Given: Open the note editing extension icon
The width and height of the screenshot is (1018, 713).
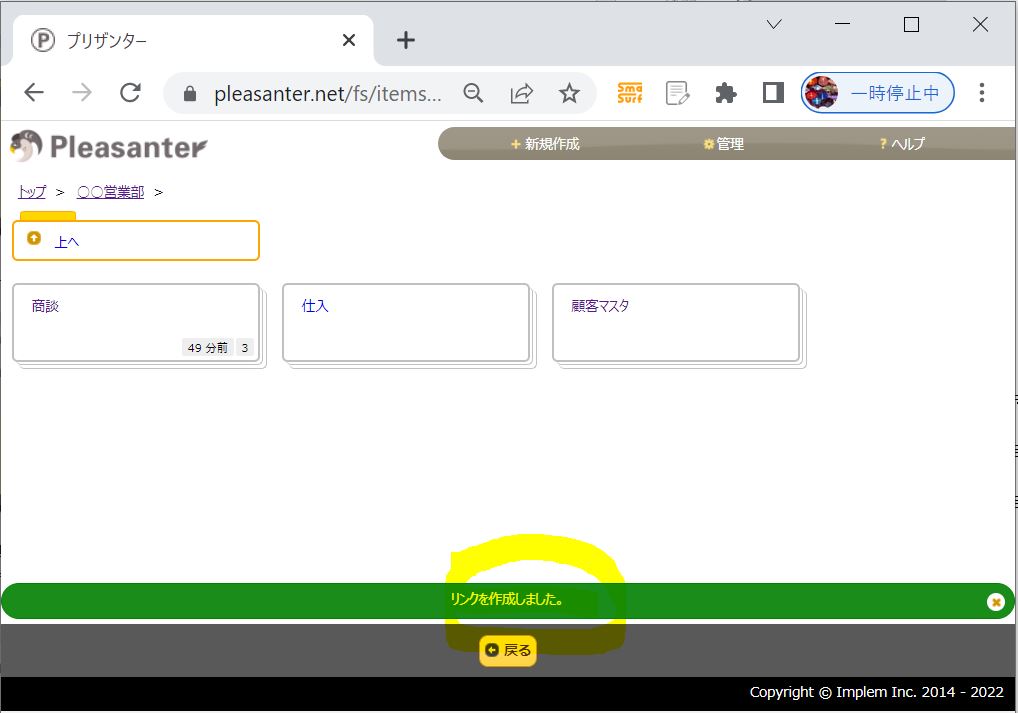Looking at the screenshot, I should point(677,93).
